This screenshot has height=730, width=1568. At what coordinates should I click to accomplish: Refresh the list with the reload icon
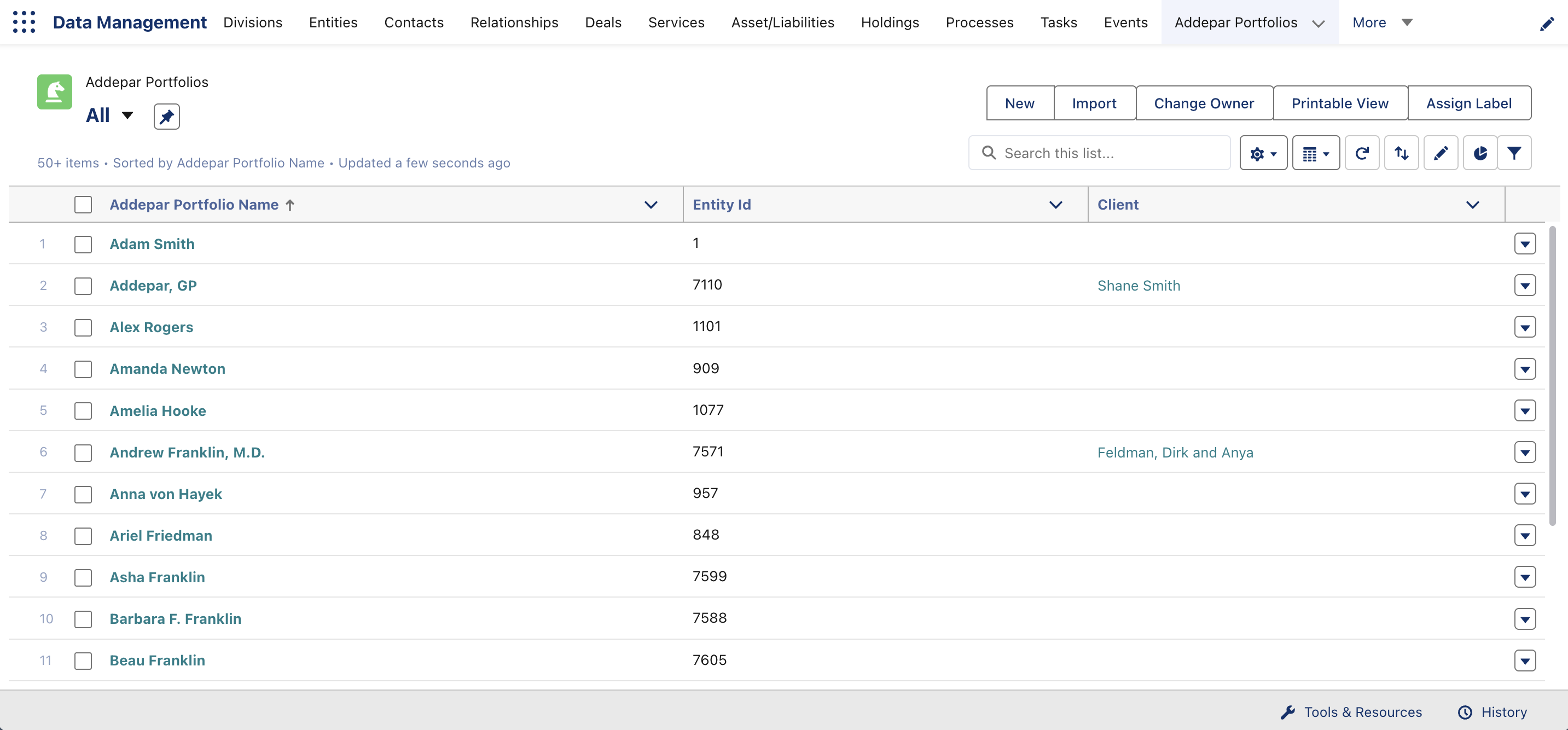1362,153
